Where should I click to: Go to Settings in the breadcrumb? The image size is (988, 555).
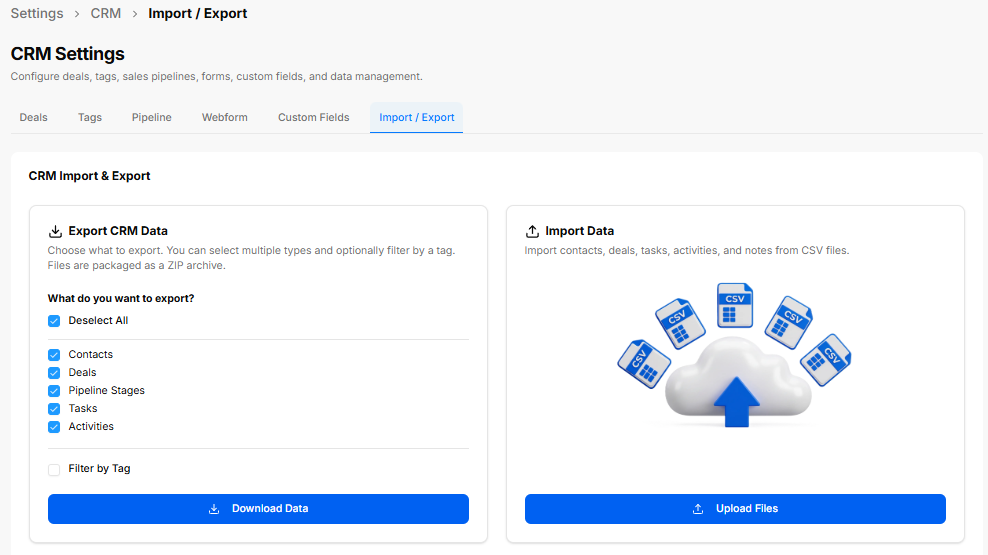pos(37,14)
